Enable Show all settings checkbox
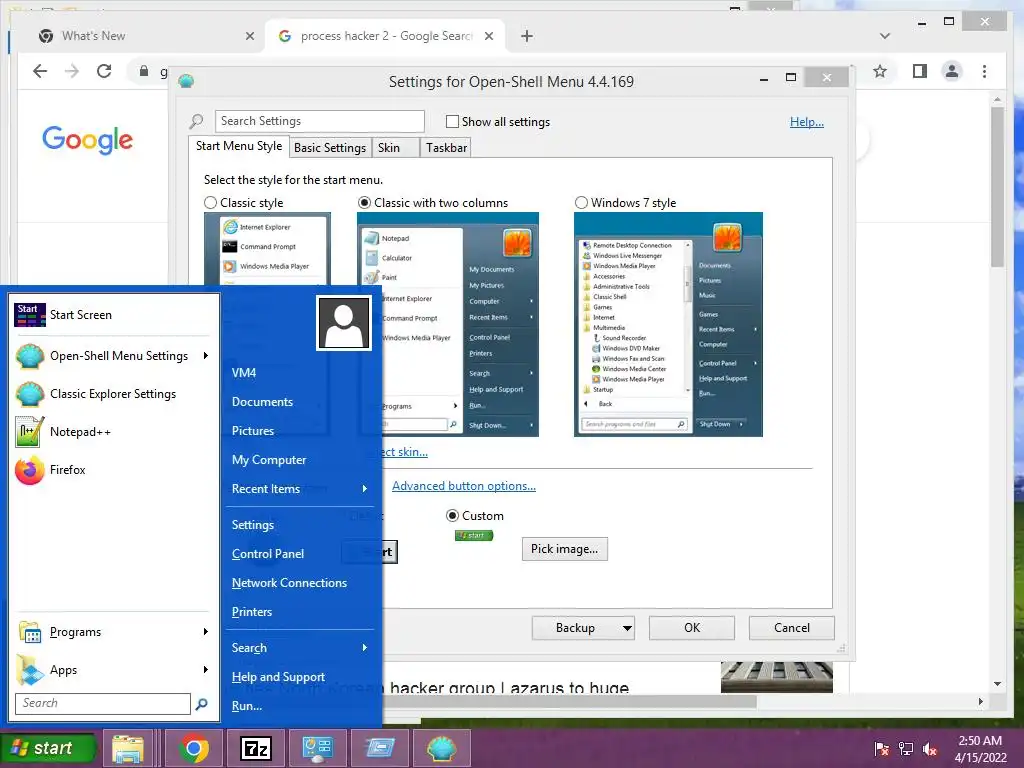Viewport: 1024px width, 768px height. (452, 121)
